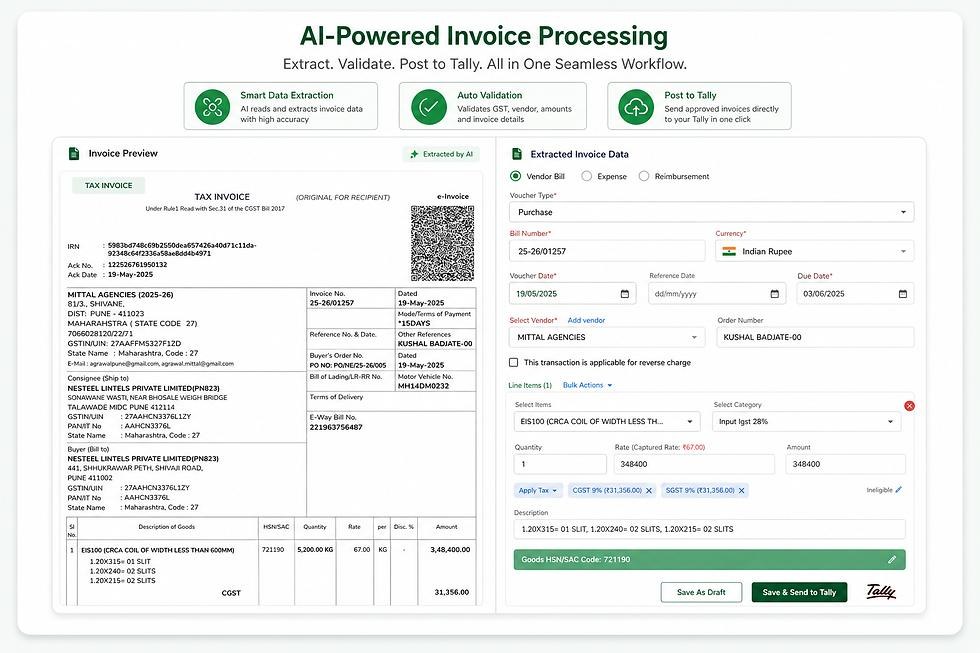The image size is (980, 653).
Task: Click the Amount input field
Action: click(845, 464)
